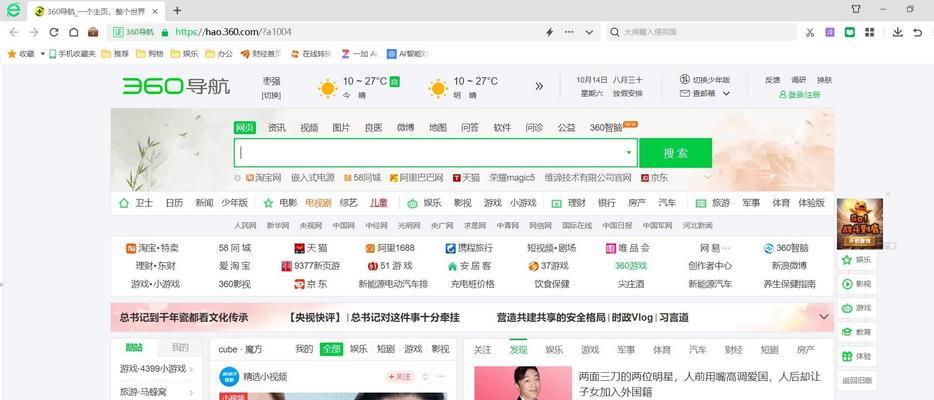Image resolution: width=934 pixels, height=400 pixels.
Task: Open the 唯品会 site link
Action: [x=628, y=248]
